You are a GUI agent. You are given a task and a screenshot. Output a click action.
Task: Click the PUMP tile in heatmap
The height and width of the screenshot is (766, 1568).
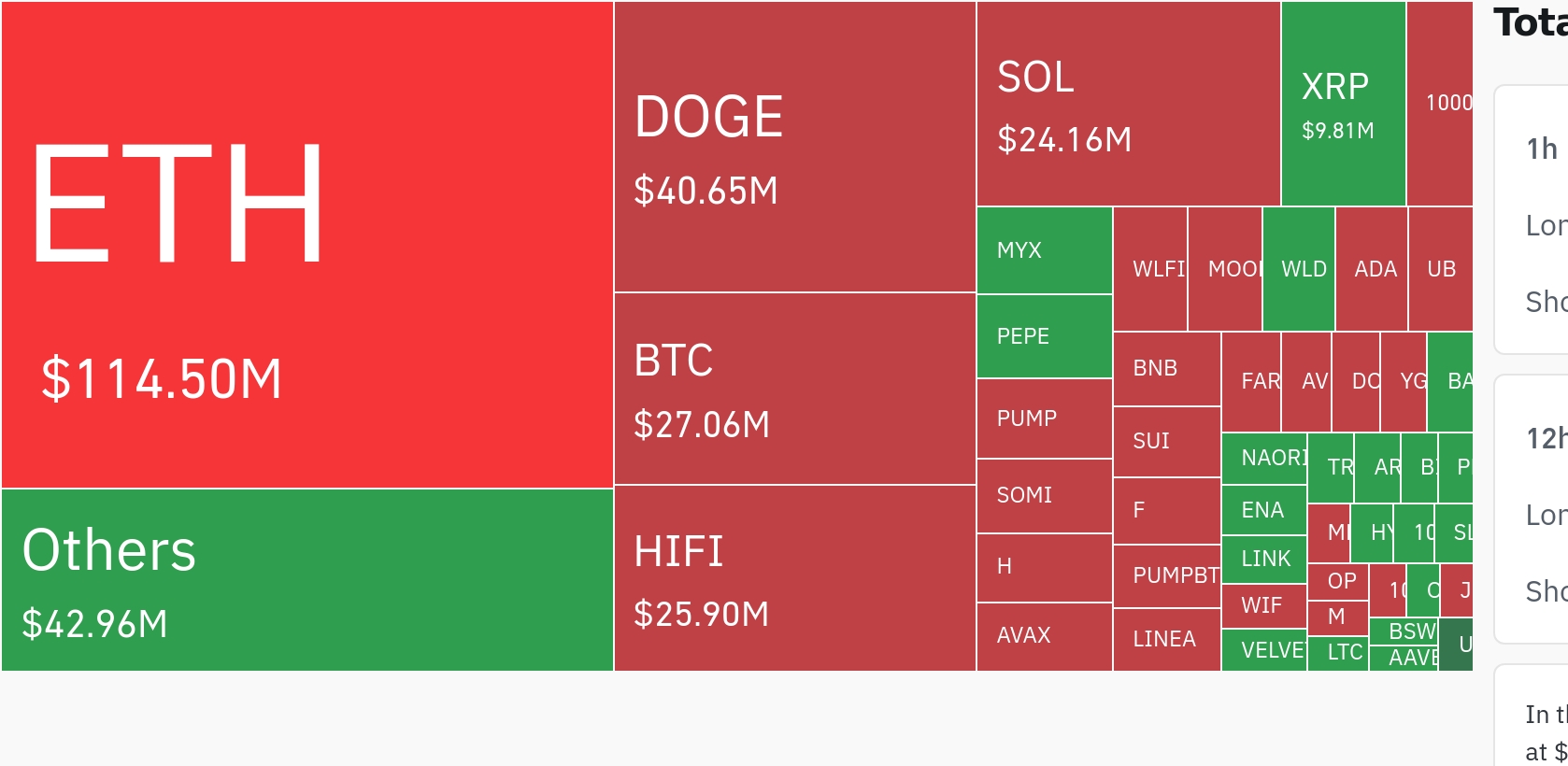[x=1044, y=418]
